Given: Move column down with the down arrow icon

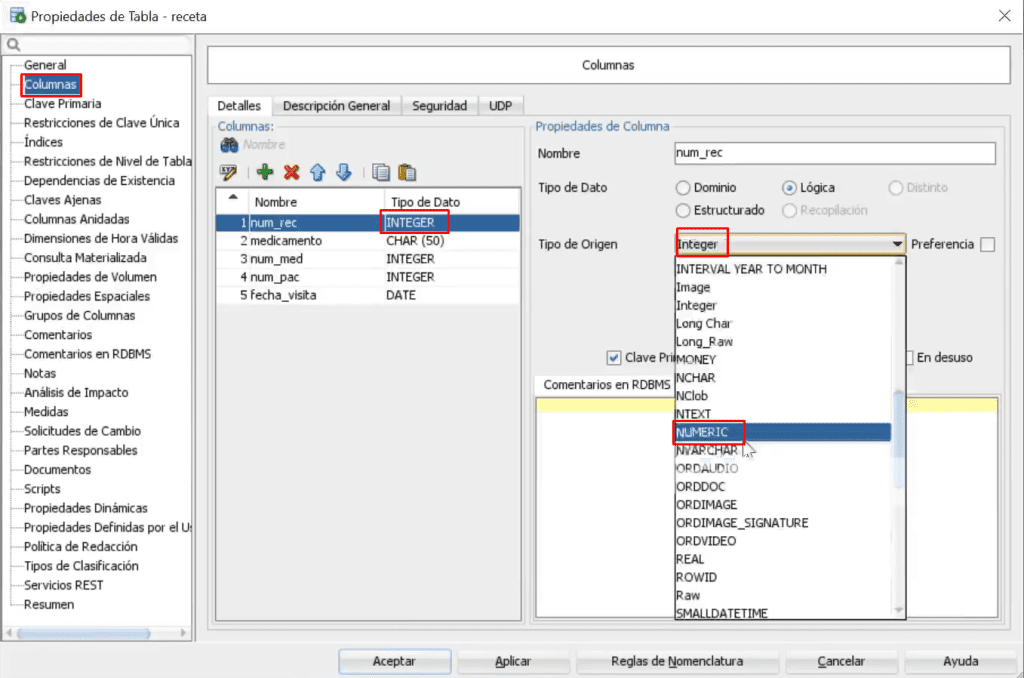Looking at the screenshot, I should click(x=344, y=172).
